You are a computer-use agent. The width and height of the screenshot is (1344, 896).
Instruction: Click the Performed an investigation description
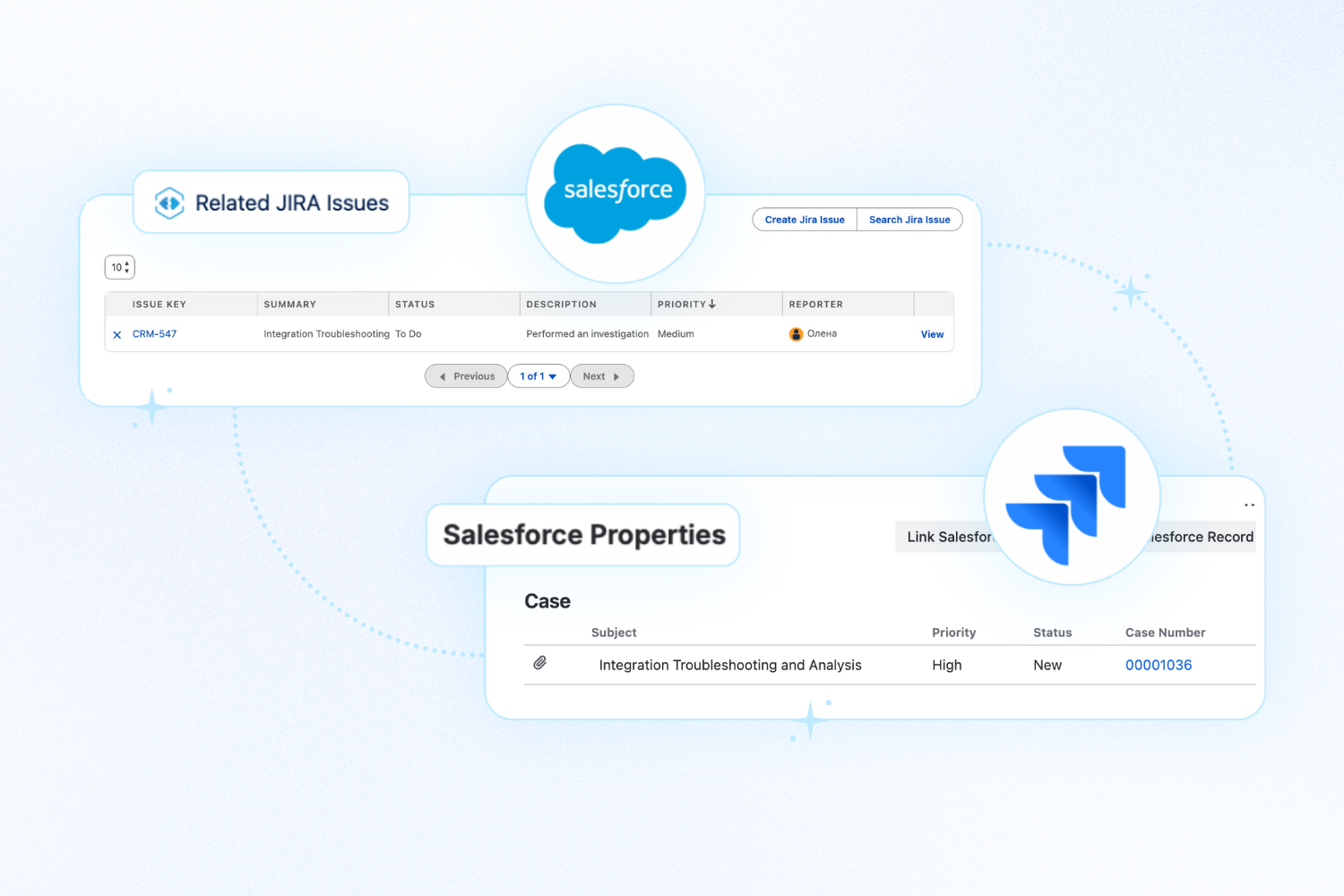click(587, 334)
